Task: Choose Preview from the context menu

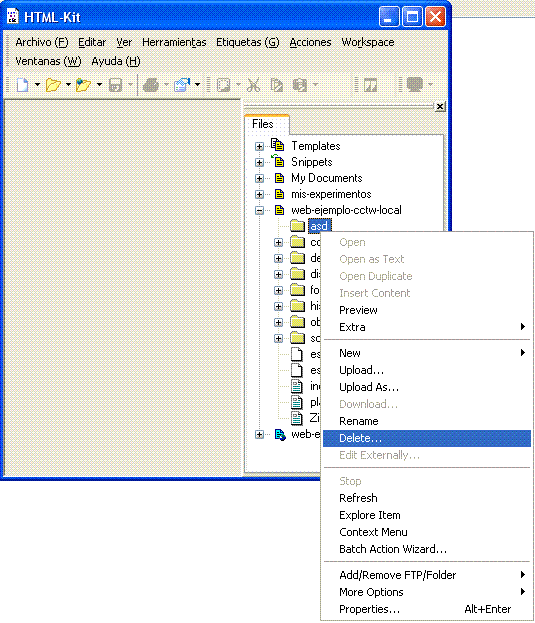Action: [427, 310]
